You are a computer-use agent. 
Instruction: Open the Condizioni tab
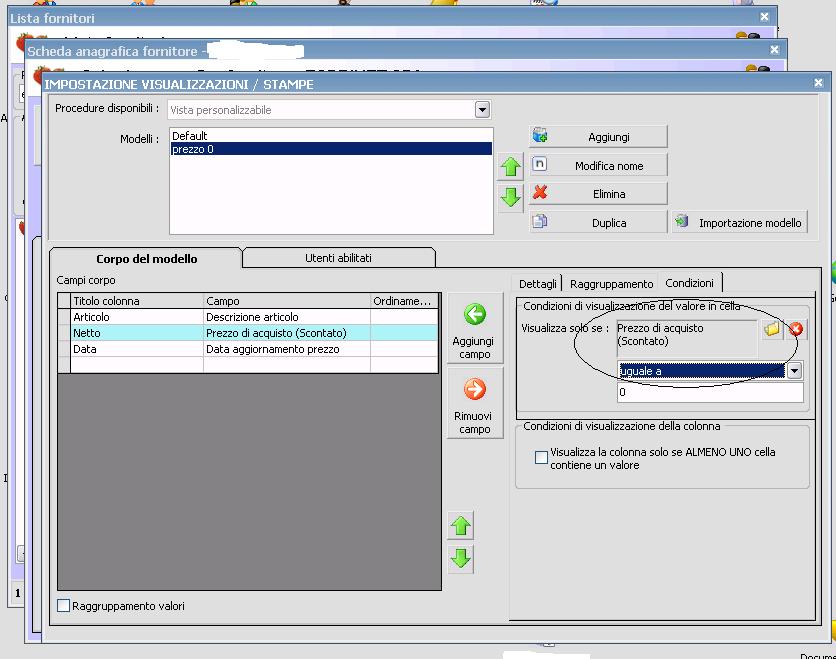[689, 283]
